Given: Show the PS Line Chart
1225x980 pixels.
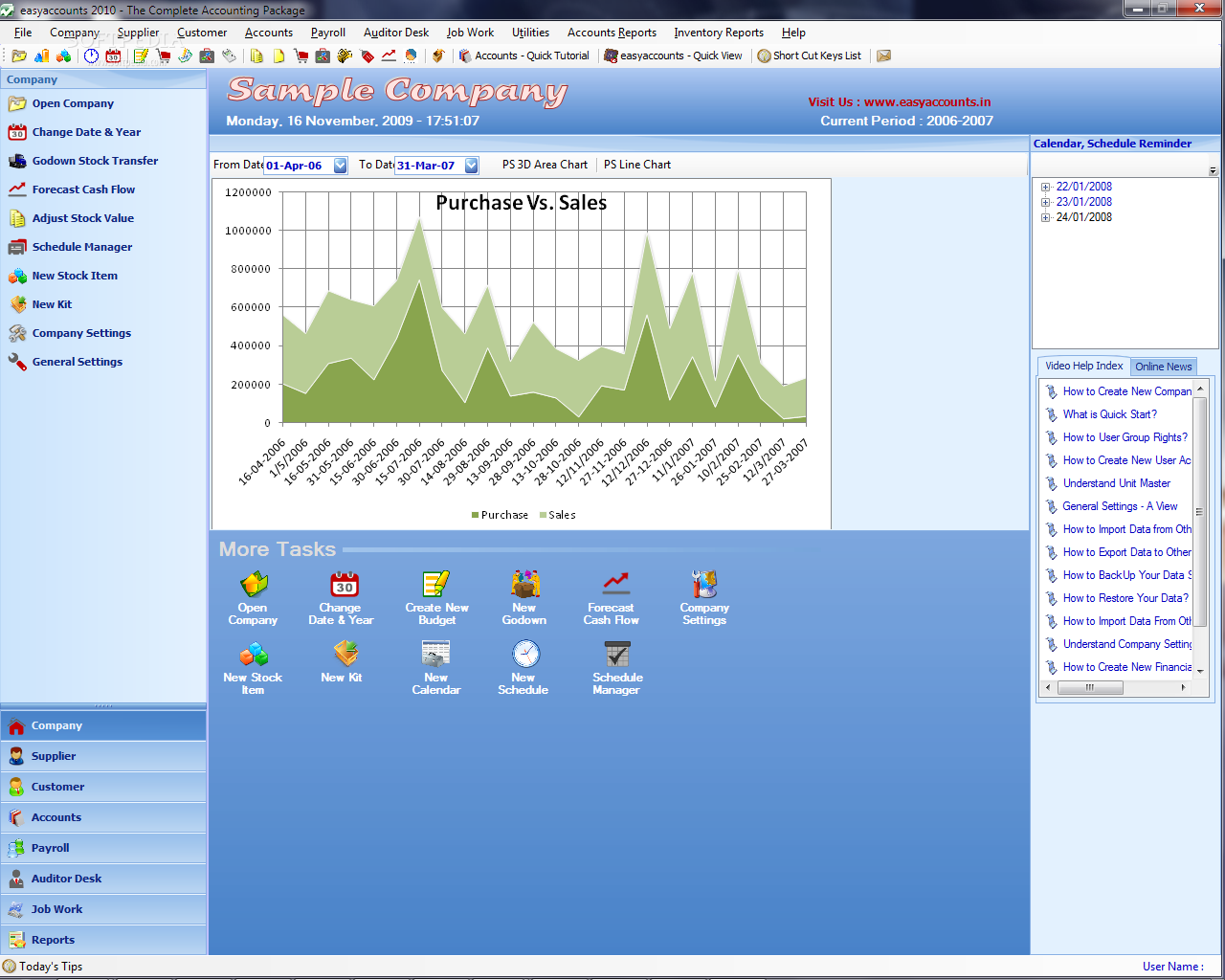Looking at the screenshot, I should click(x=637, y=165).
